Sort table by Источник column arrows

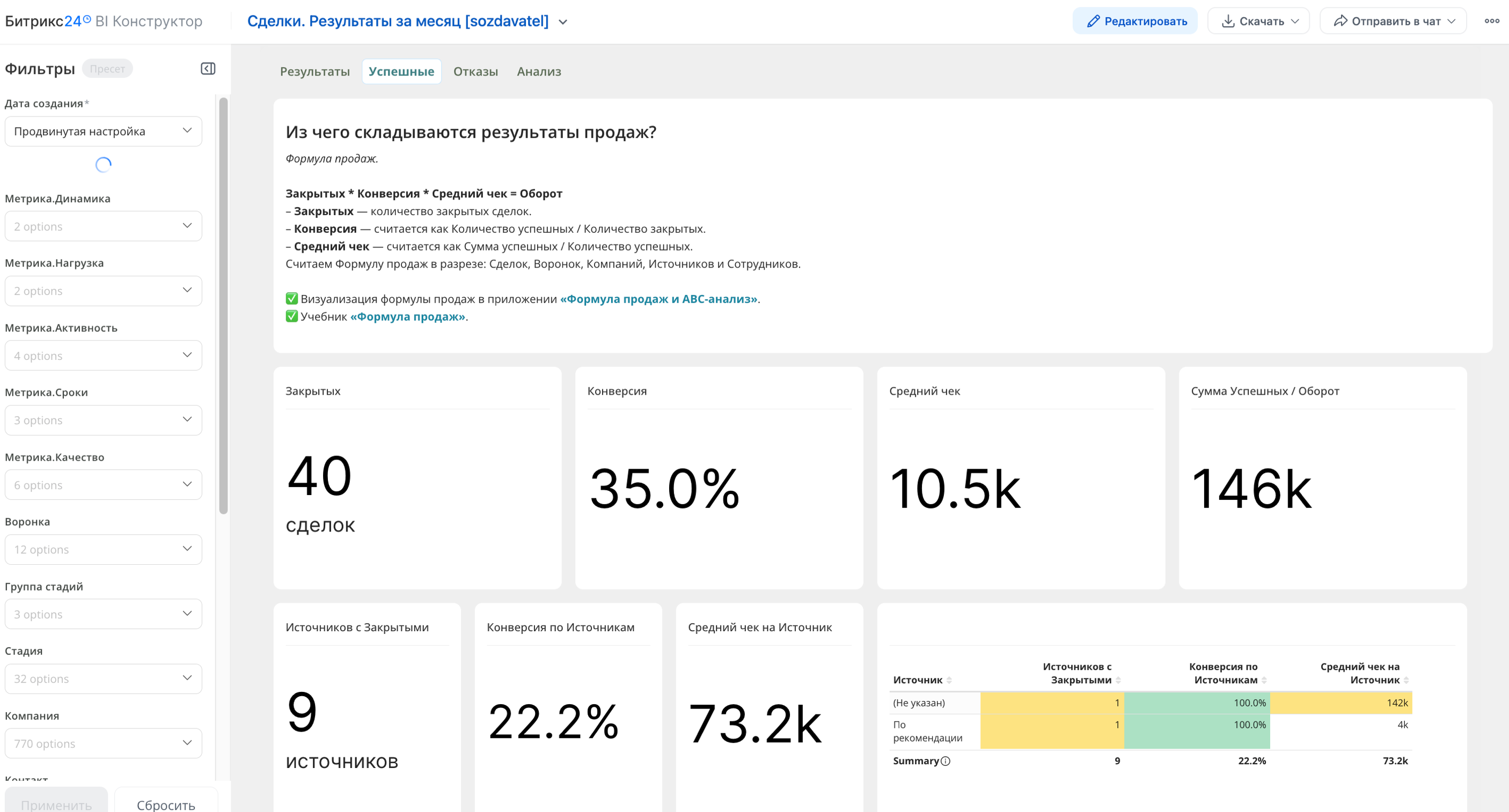[949, 680]
